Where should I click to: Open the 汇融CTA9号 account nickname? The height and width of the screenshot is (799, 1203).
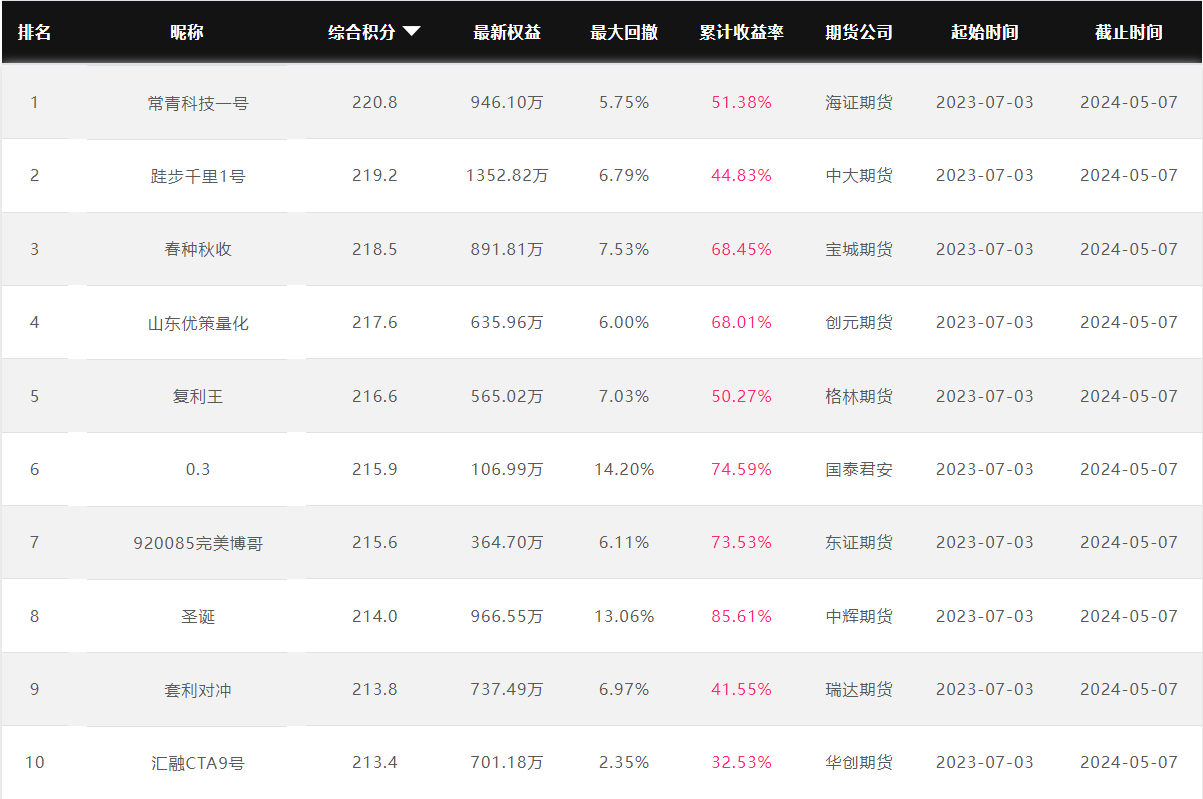[198, 763]
